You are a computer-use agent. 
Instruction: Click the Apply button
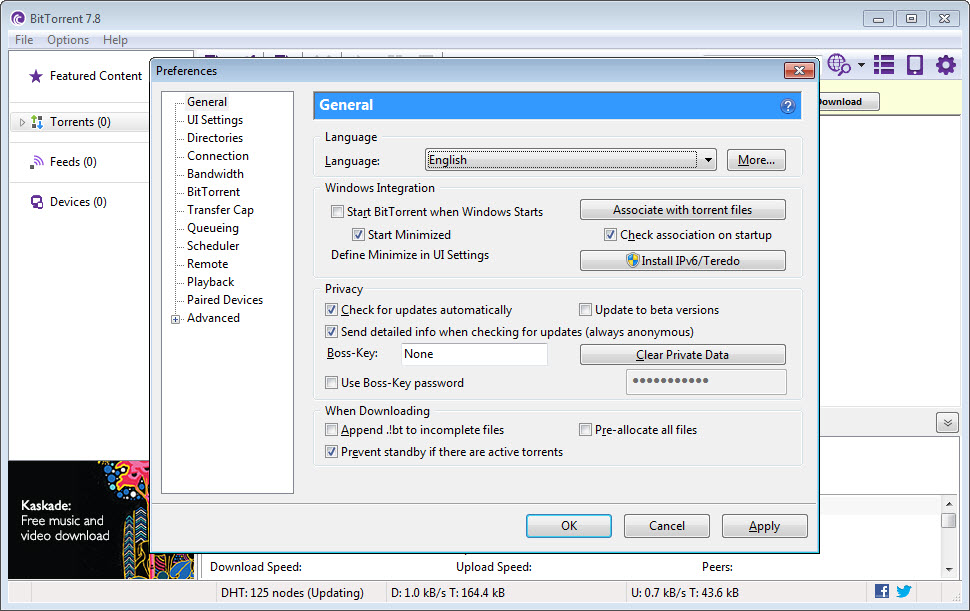764,526
